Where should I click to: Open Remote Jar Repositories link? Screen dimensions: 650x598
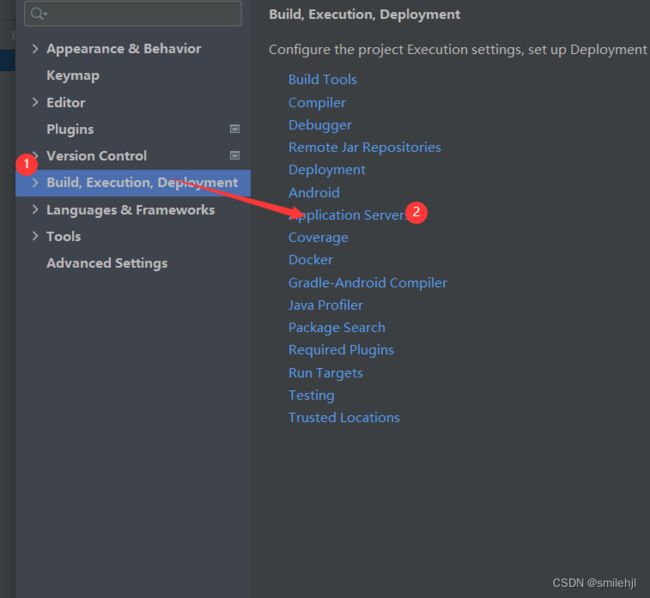(365, 148)
